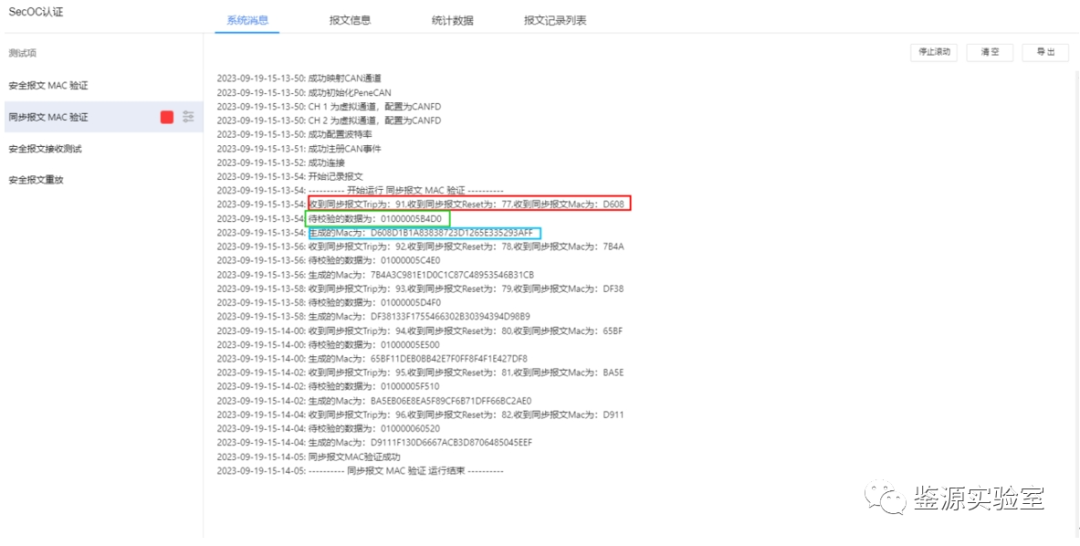
Task: Click the 待校验的数据 01000005B4D0 log line
Action: 378,218
